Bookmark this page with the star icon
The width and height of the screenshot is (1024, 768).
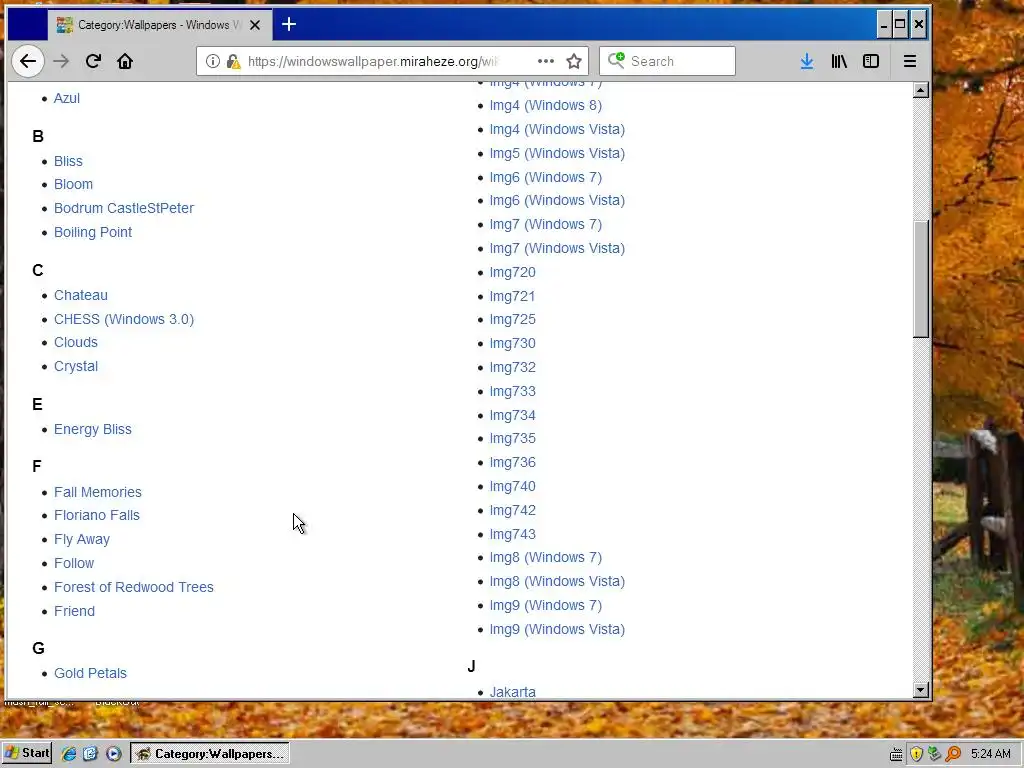574,61
